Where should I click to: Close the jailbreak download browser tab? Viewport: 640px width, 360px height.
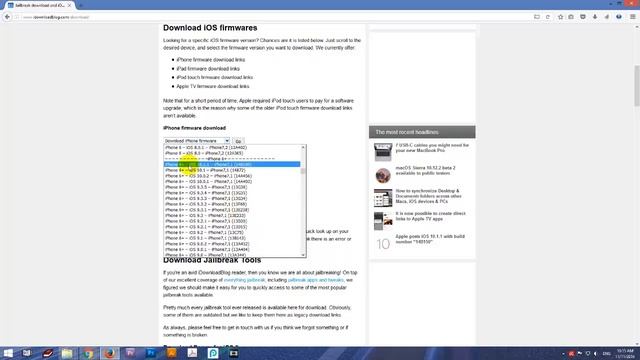click(69, 5)
